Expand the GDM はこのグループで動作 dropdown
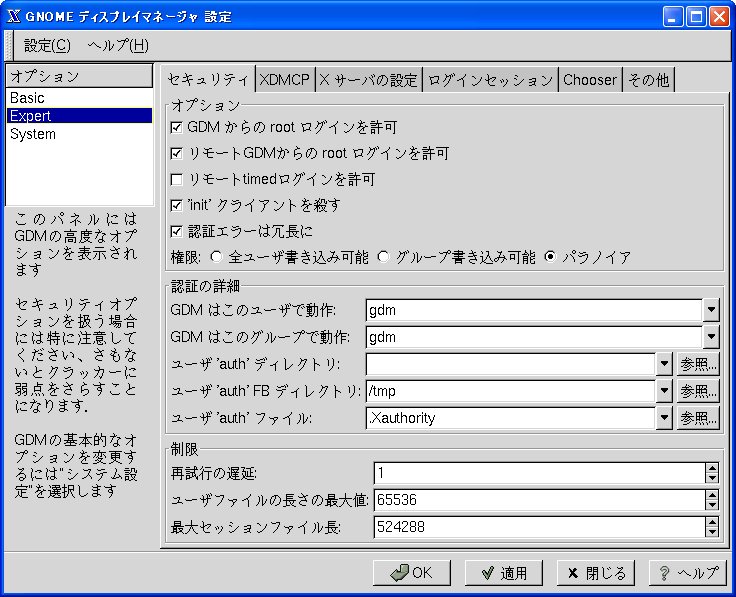 711,337
